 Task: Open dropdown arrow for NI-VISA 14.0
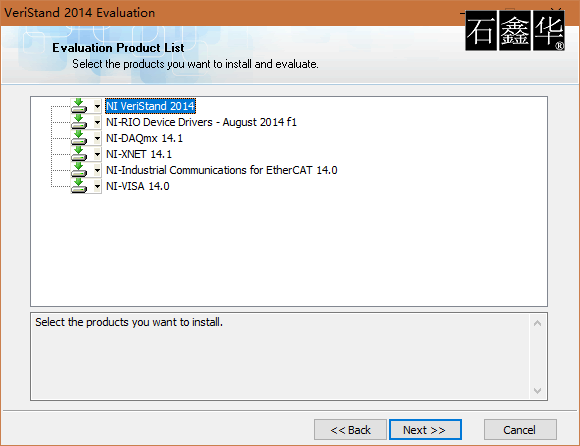click(x=97, y=186)
